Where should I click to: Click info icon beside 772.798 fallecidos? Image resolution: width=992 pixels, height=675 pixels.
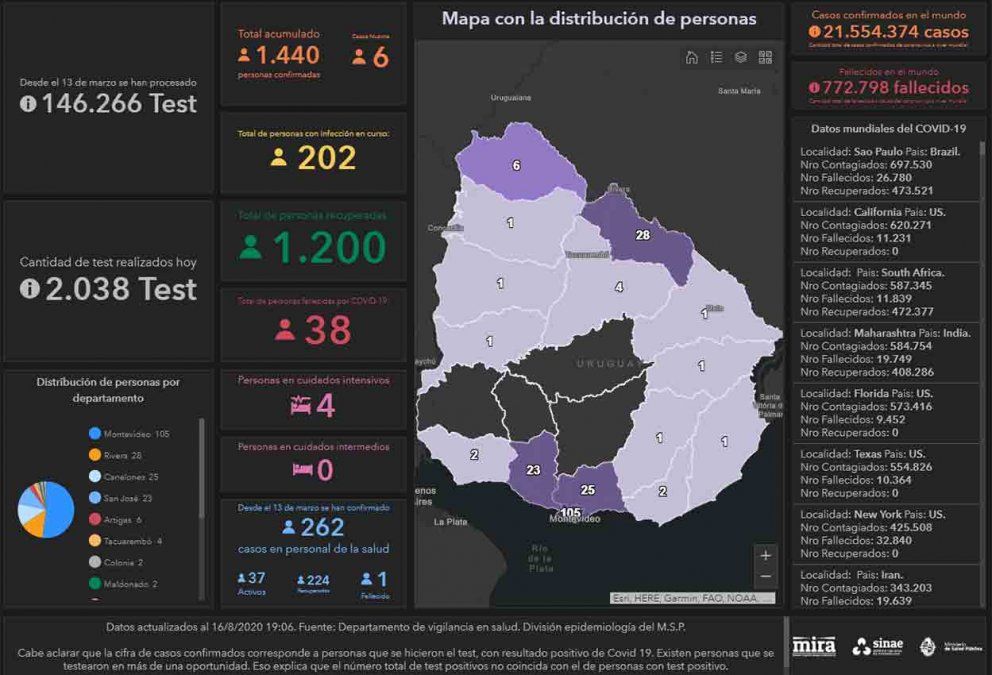(815, 88)
